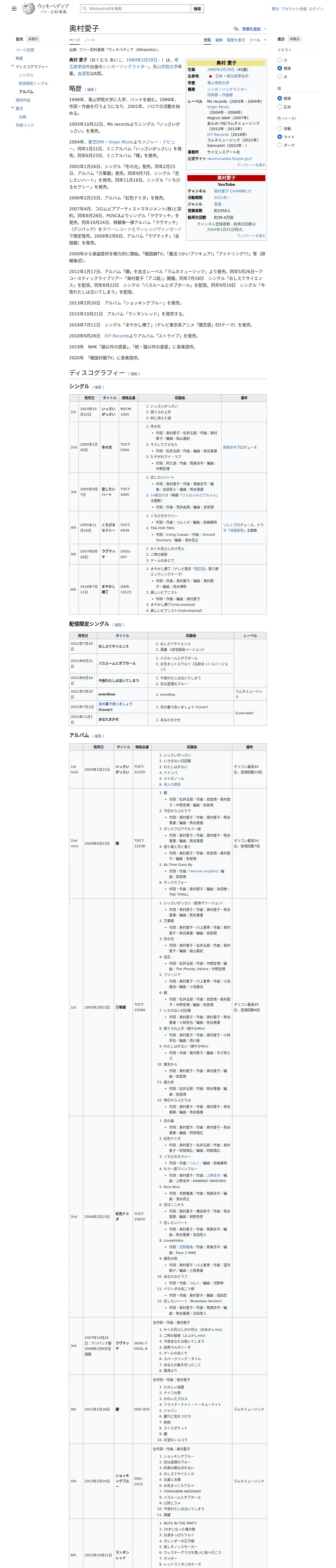Viewport: 336px width, 1568px height.
Task: Click テンプレートを表示 under the YouTube infobox
Action: point(251,235)
